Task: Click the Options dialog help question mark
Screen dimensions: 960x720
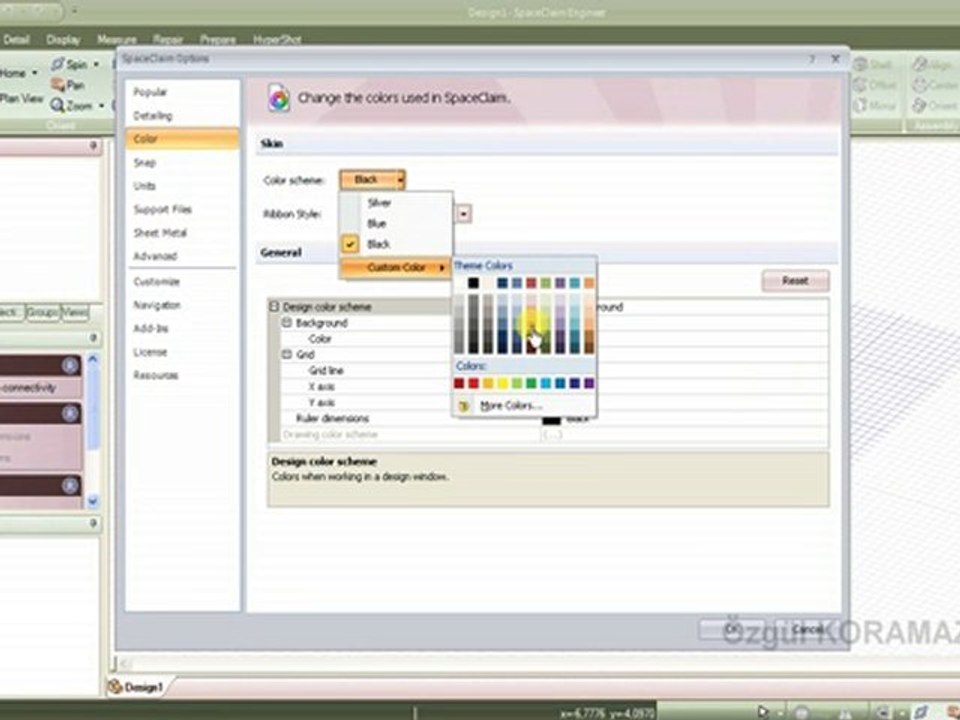Action: click(x=812, y=59)
